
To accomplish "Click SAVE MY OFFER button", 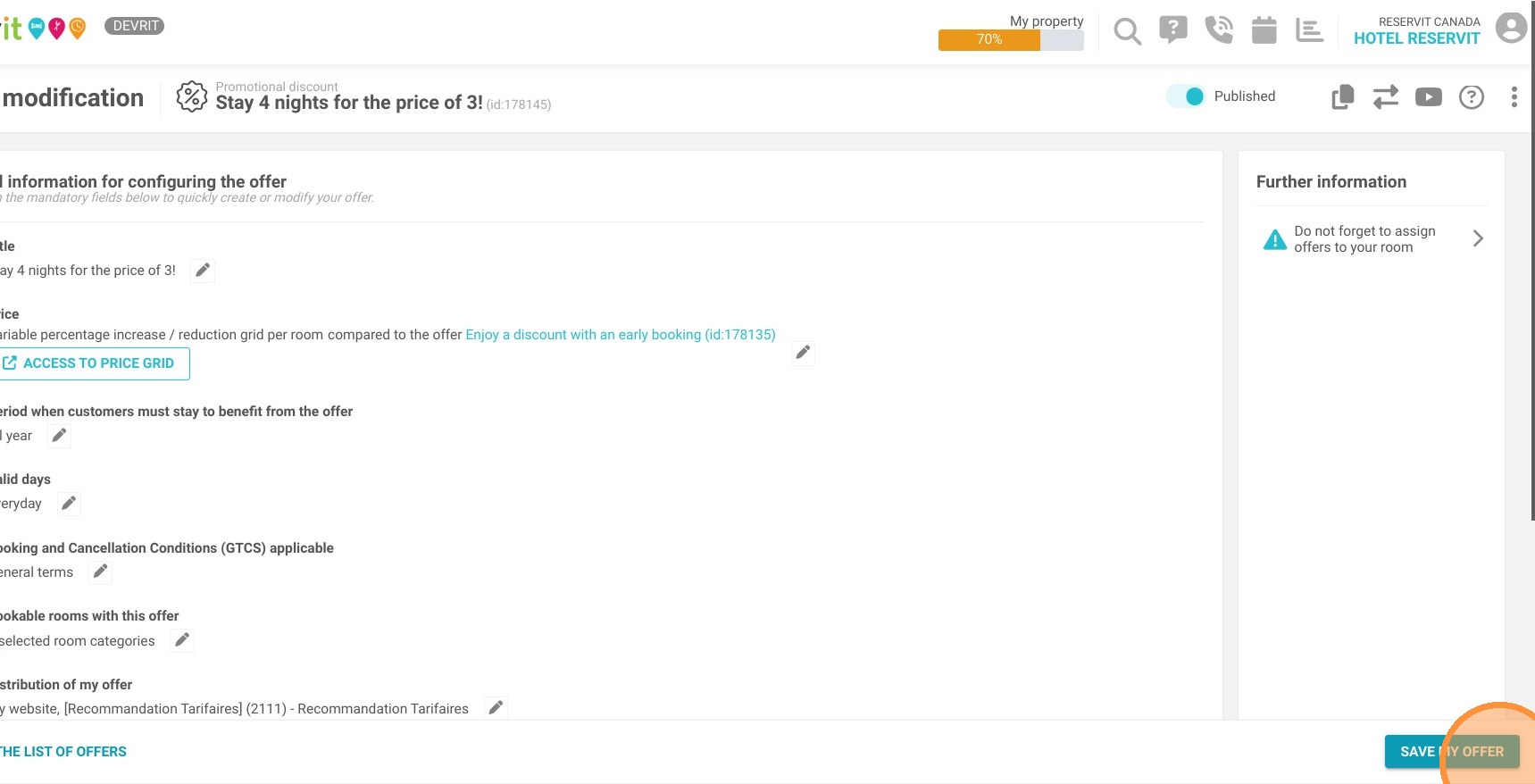I will [1452, 752].
